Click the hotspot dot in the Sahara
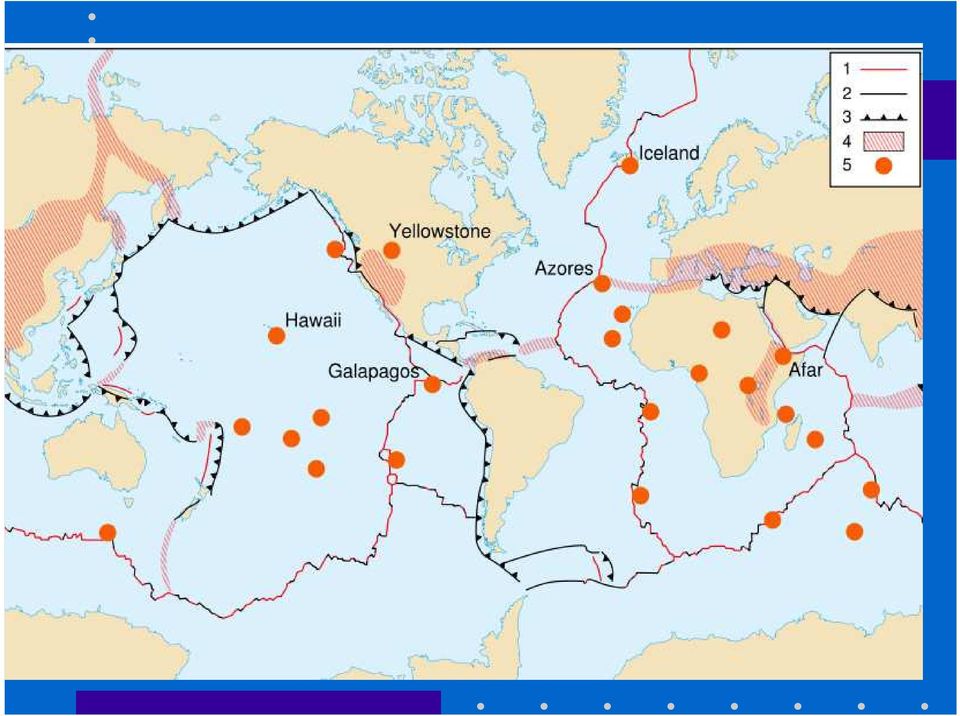Screen dimensions: 960x716 [721, 330]
